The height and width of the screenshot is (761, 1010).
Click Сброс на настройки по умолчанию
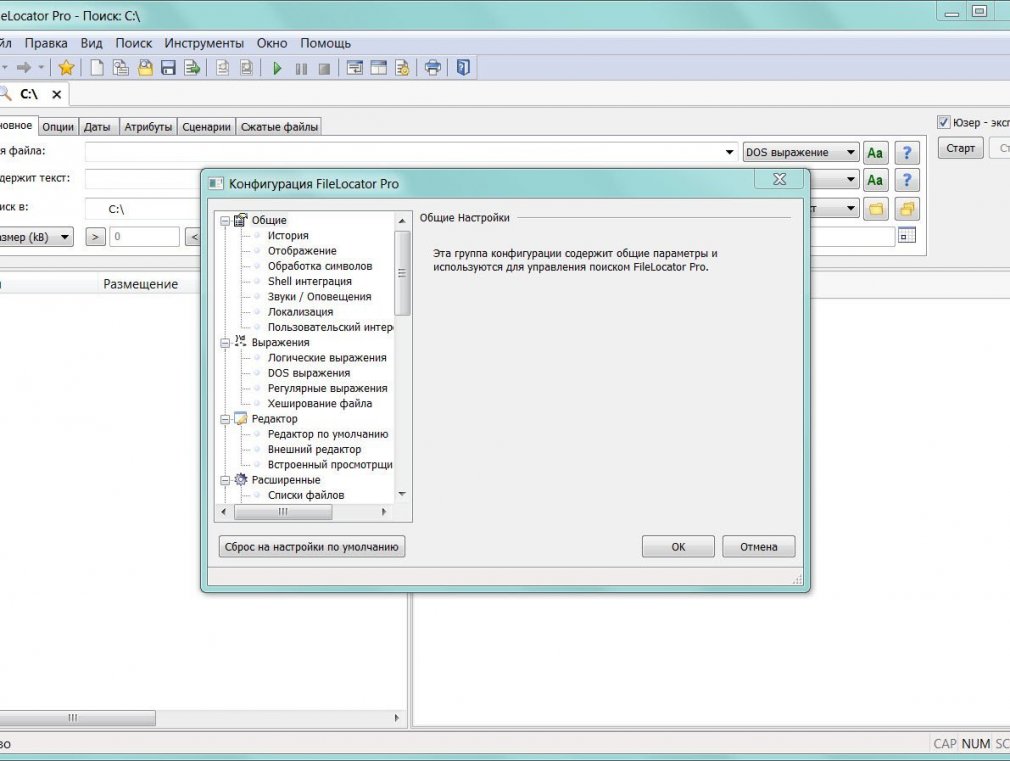(x=312, y=546)
